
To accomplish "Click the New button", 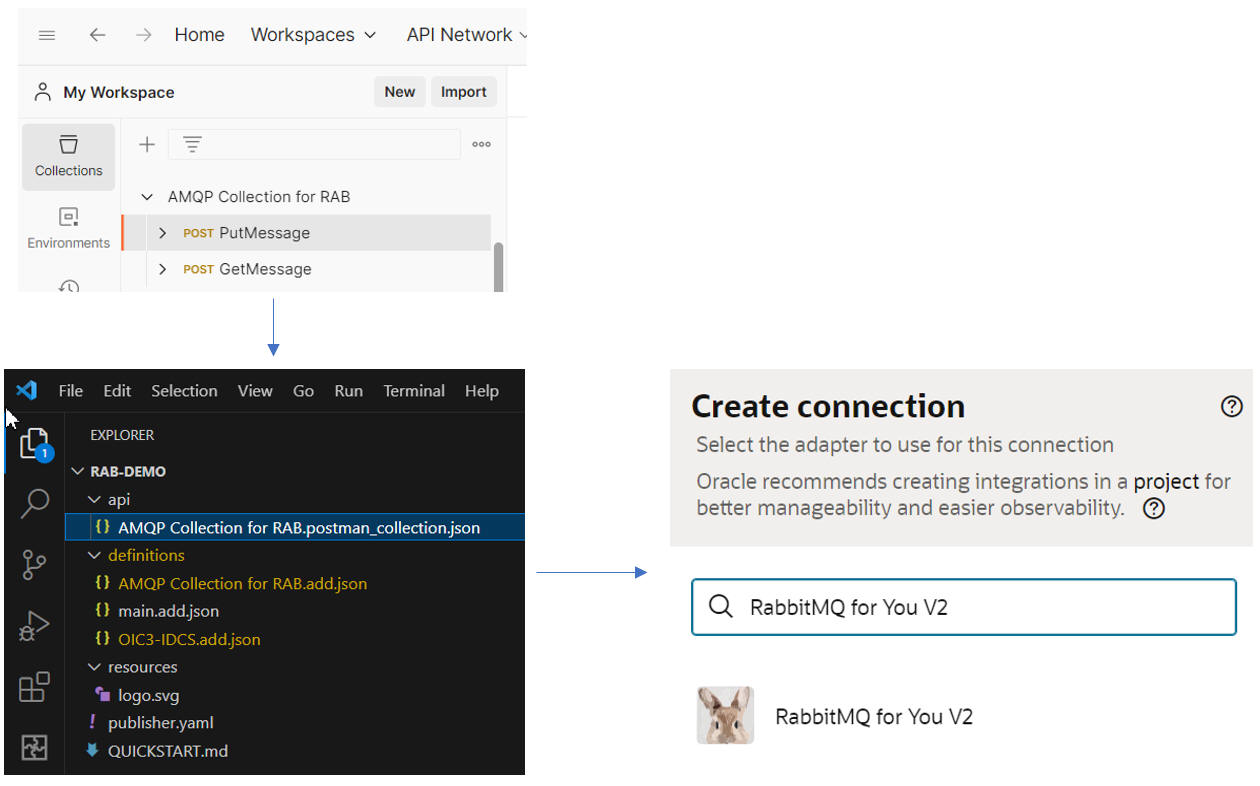I will pyautogui.click(x=399, y=92).
